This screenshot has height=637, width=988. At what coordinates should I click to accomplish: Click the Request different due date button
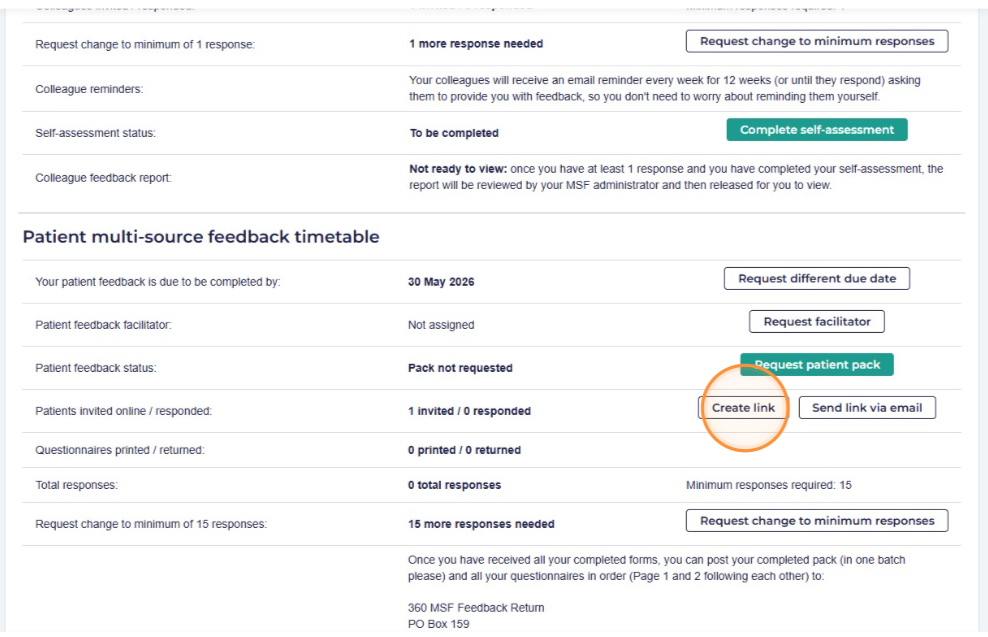(816, 279)
